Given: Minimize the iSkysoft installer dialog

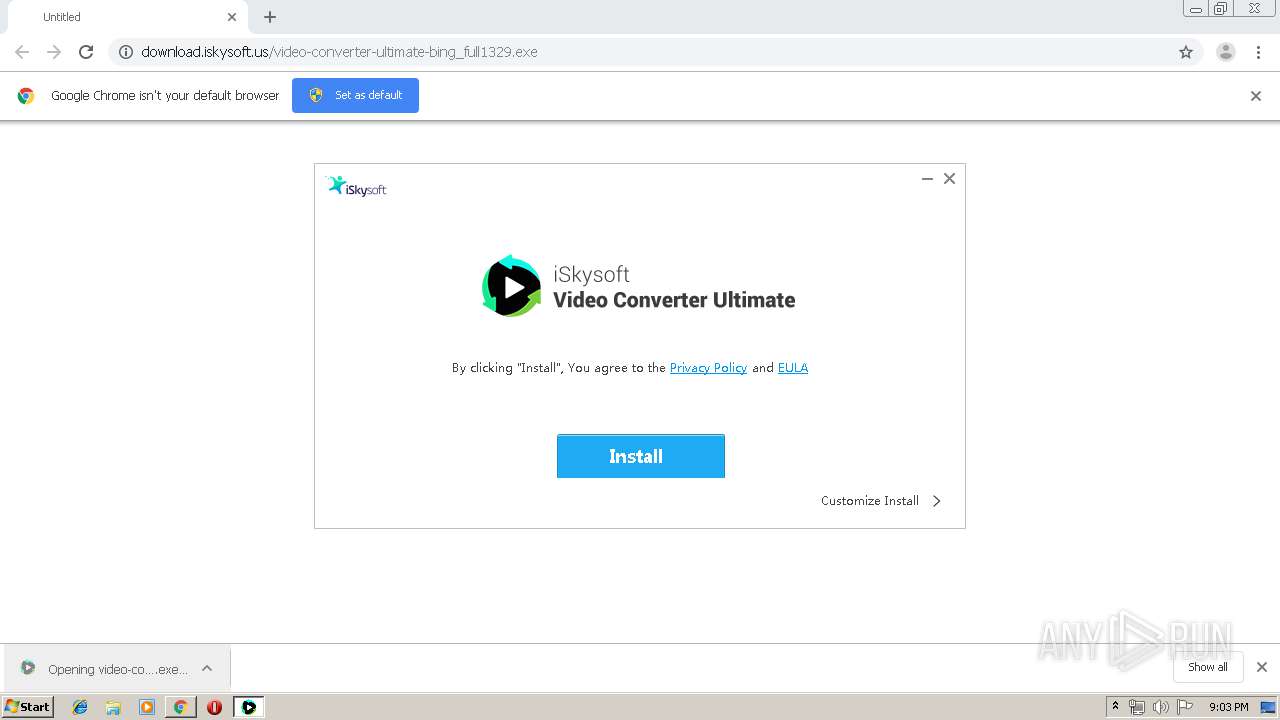Looking at the screenshot, I should (927, 179).
